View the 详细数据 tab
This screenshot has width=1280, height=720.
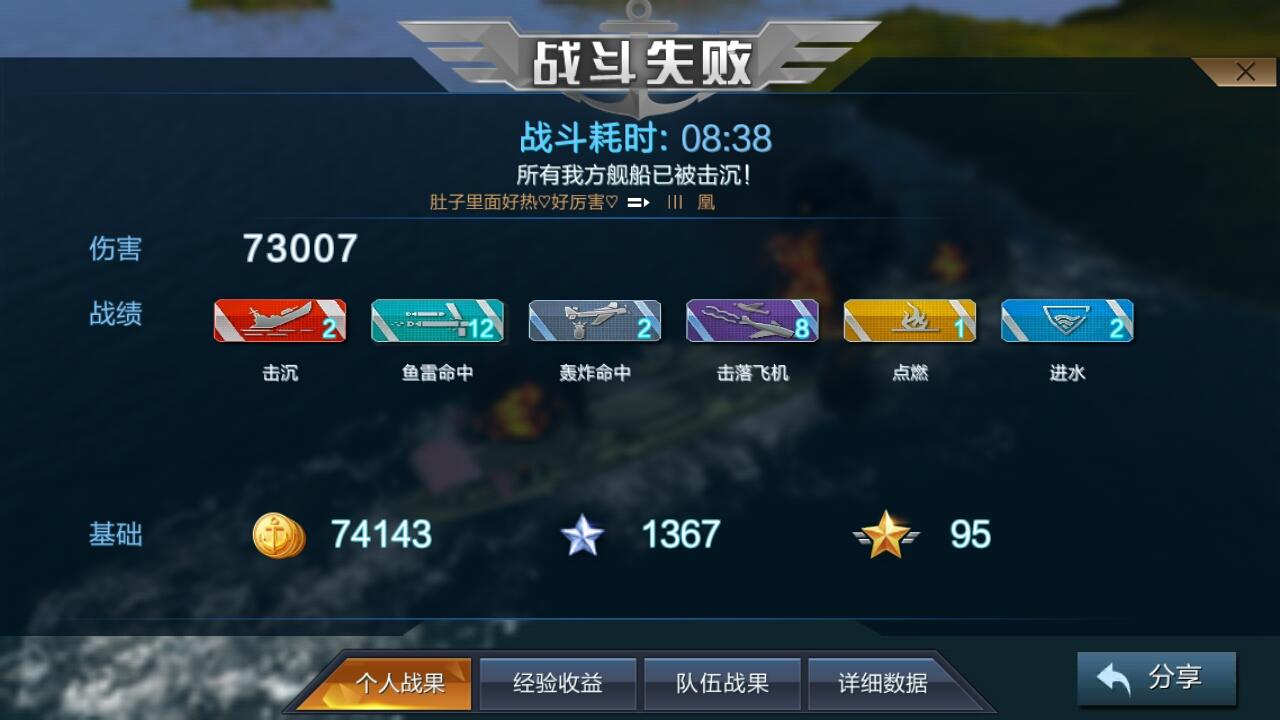tap(883, 683)
